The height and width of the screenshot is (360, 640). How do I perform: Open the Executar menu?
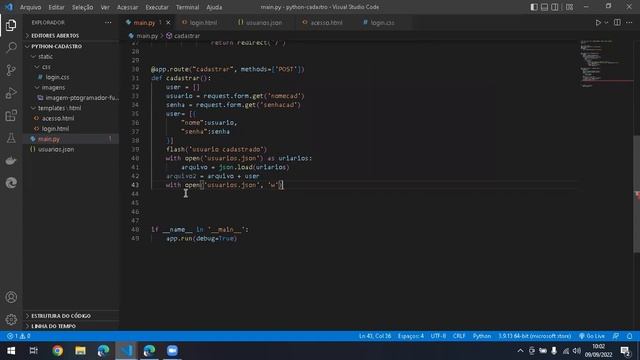click(x=157, y=7)
